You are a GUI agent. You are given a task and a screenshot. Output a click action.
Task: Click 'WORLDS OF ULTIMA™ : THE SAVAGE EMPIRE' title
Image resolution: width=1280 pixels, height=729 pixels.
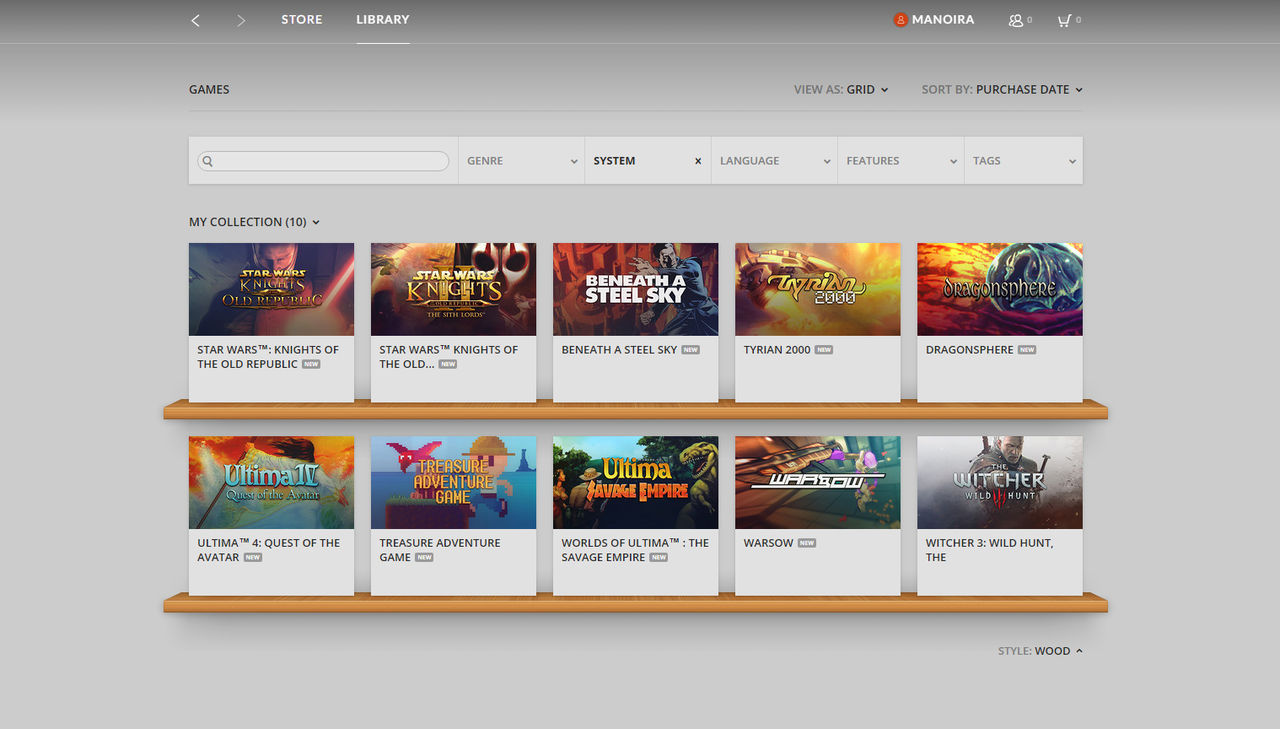click(x=635, y=550)
